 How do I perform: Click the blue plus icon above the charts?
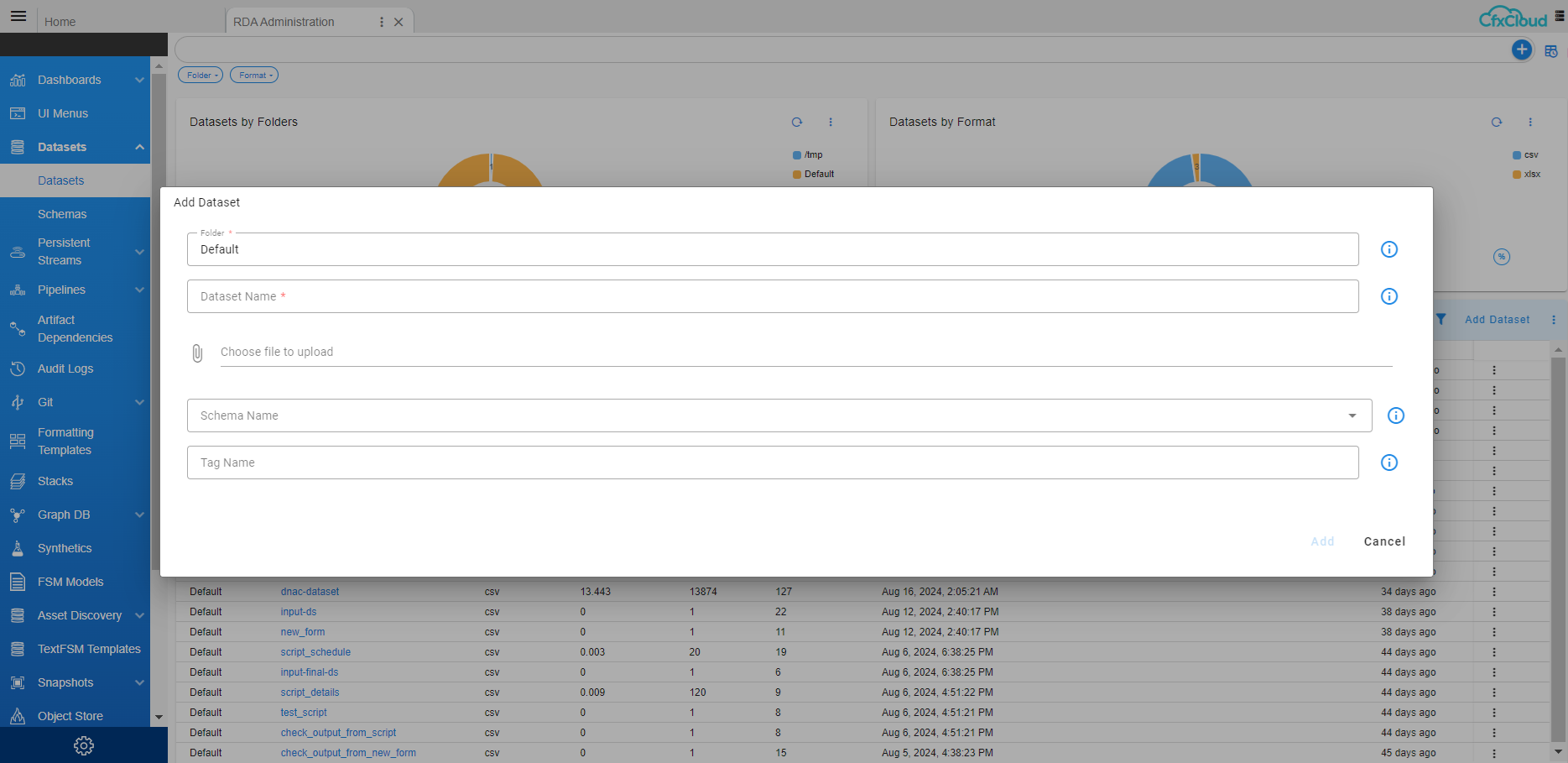click(x=1521, y=50)
